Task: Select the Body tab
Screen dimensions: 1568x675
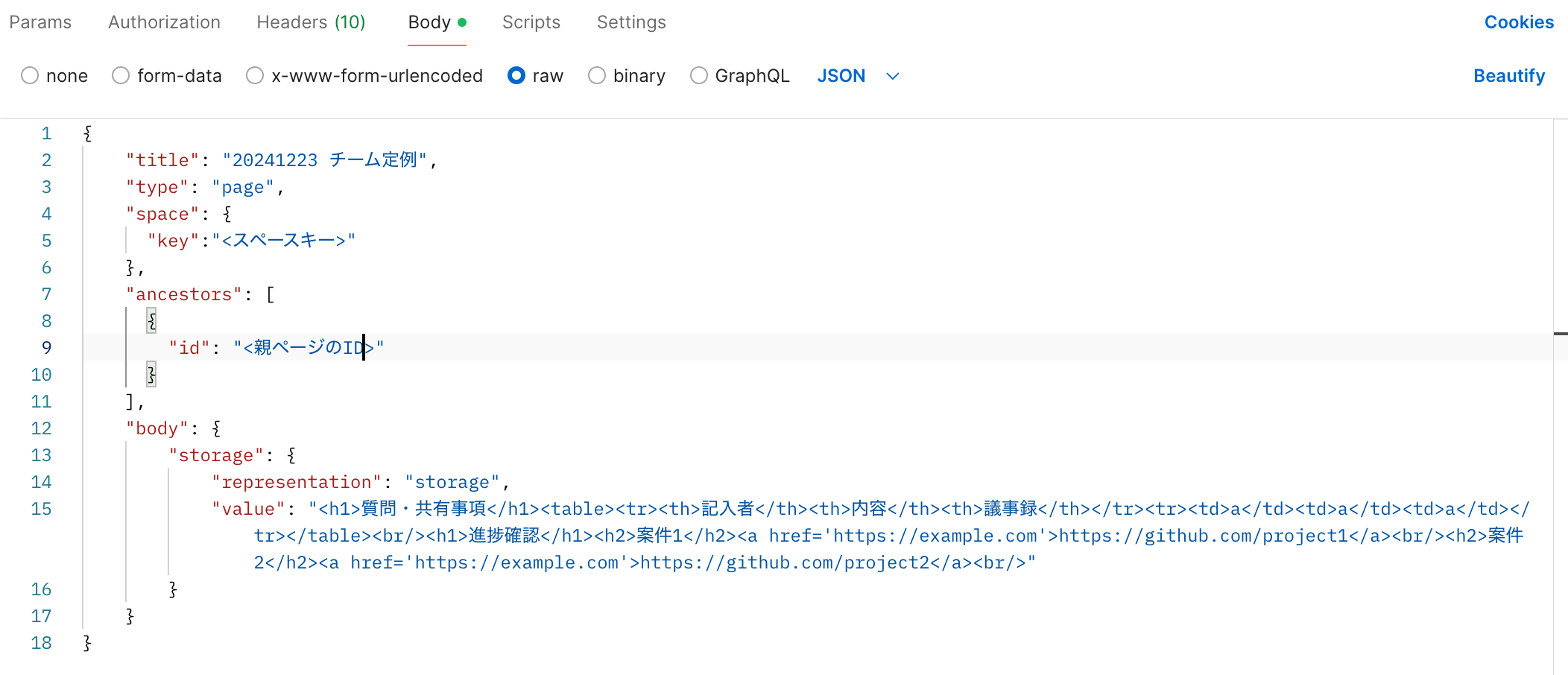Action: tap(429, 22)
